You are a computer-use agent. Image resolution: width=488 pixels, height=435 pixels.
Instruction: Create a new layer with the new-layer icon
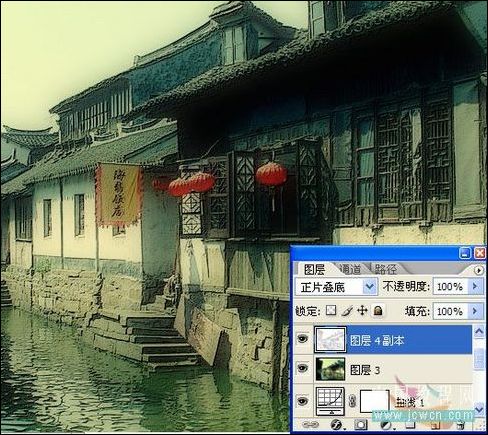[436, 425]
